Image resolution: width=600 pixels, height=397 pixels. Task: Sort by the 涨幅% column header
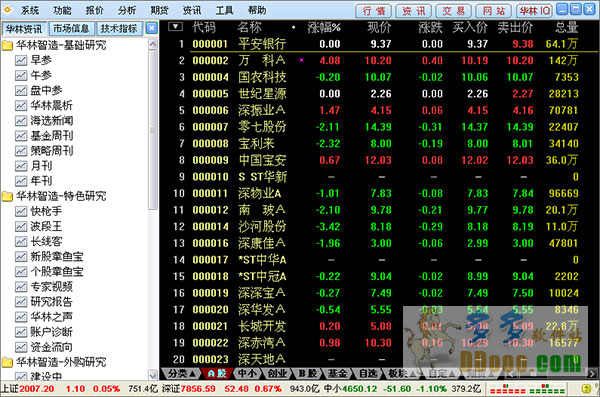324,27
